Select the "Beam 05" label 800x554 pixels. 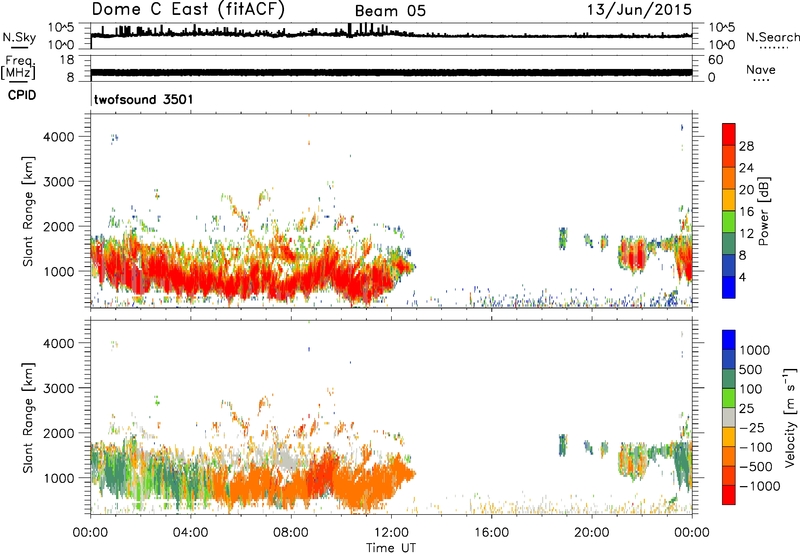[x=390, y=11]
